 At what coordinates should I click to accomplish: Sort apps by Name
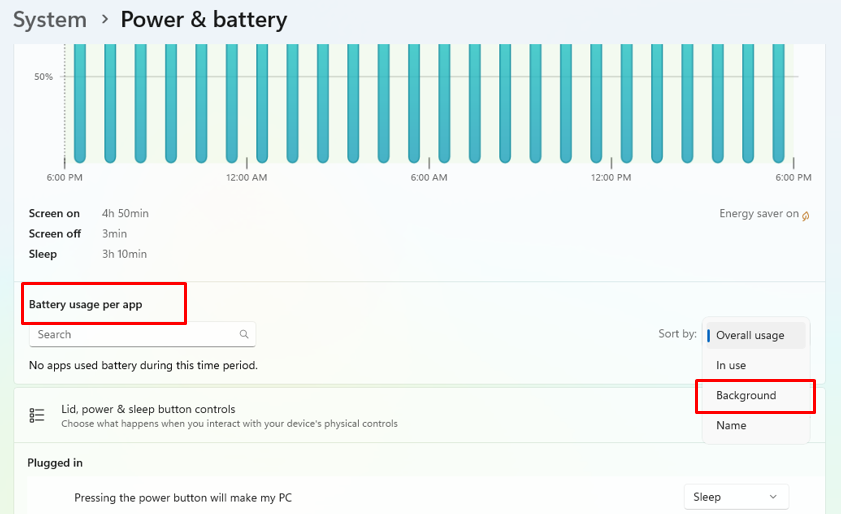[x=731, y=425]
